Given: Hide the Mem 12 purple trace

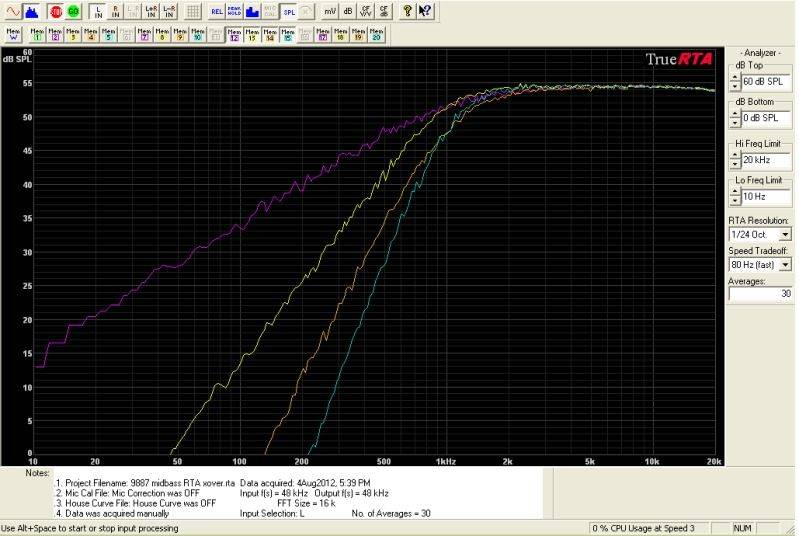Looking at the screenshot, I should pyautogui.click(x=234, y=35).
